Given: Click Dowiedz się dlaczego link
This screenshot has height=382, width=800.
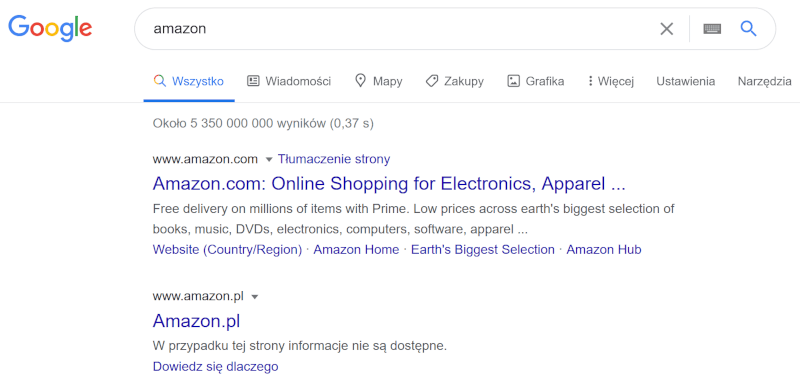Looking at the screenshot, I should click(215, 366).
